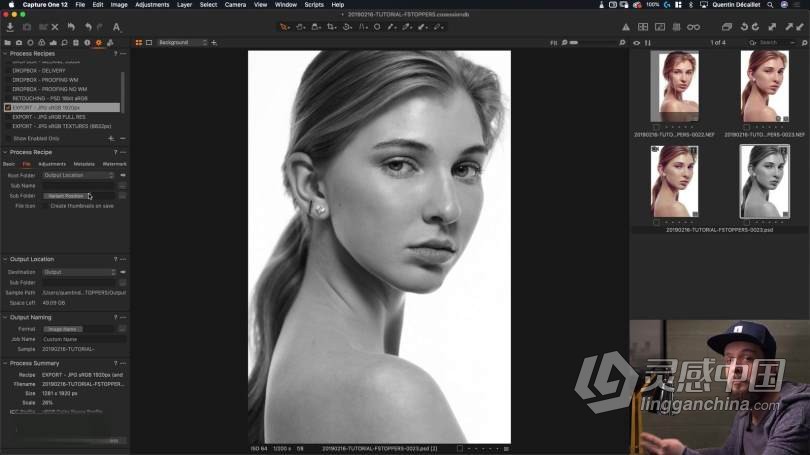Collapse the Process Recipes panel
Image resolution: width=810 pixels, height=455 pixels.
[5, 54]
